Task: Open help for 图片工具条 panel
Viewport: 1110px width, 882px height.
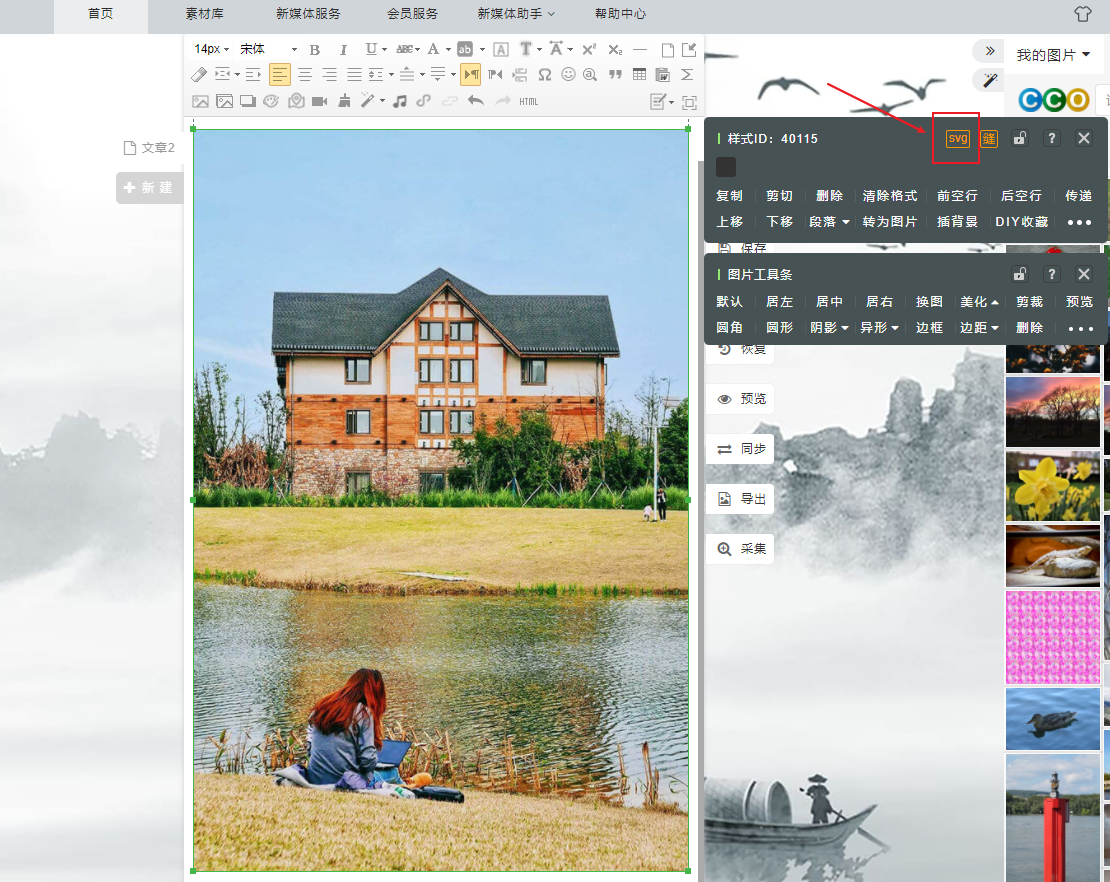Action: click(1051, 274)
